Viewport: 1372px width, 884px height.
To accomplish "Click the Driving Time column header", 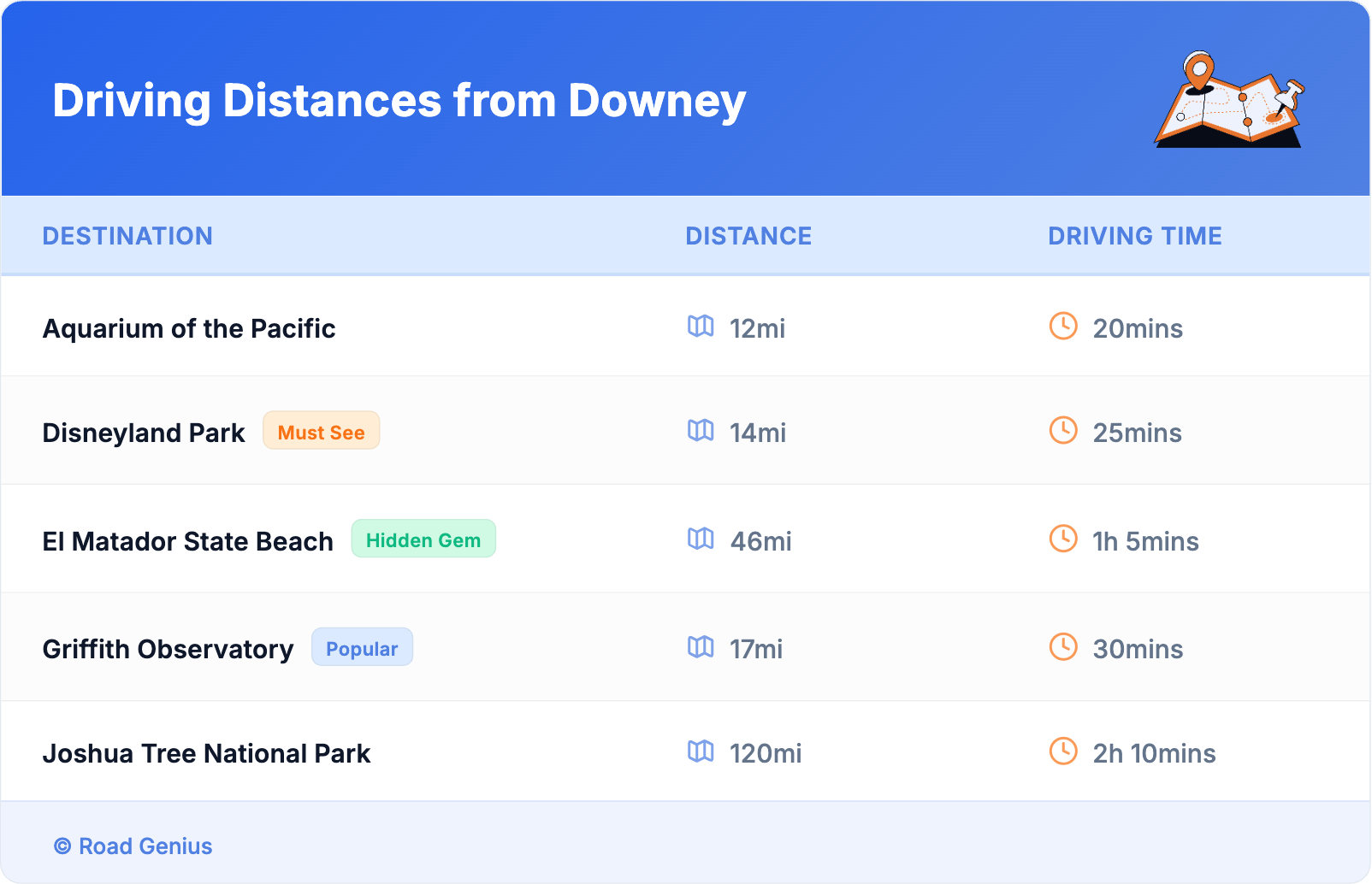I will pyautogui.click(x=1135, y=236).
